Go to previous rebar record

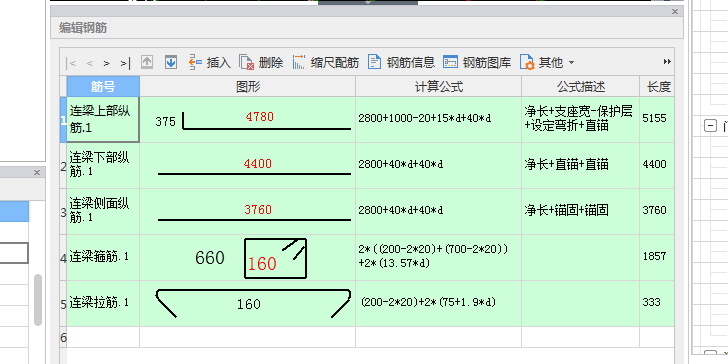coord(90,63)
